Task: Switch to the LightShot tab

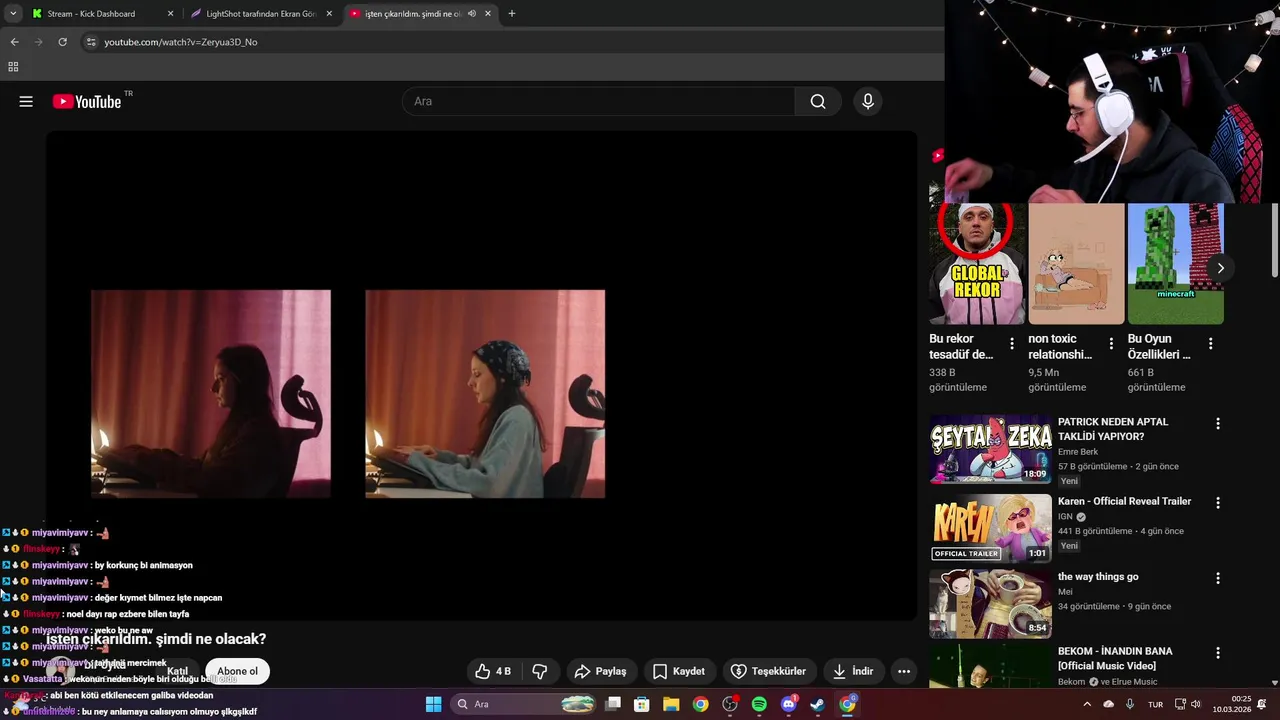Action: click(260, 14)
